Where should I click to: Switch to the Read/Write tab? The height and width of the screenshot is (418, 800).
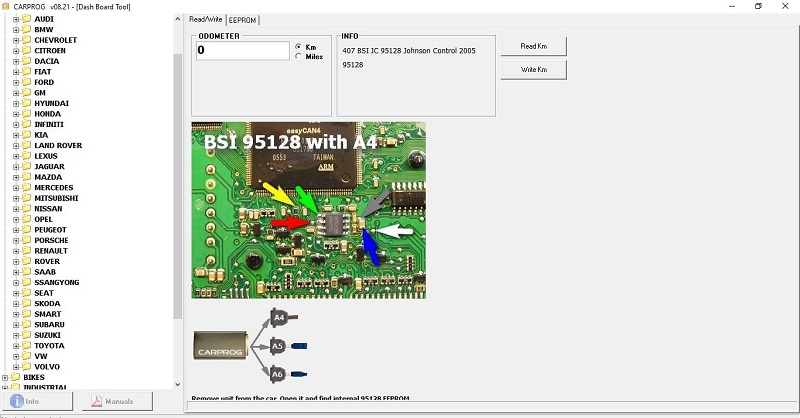[x=205, y=19]
